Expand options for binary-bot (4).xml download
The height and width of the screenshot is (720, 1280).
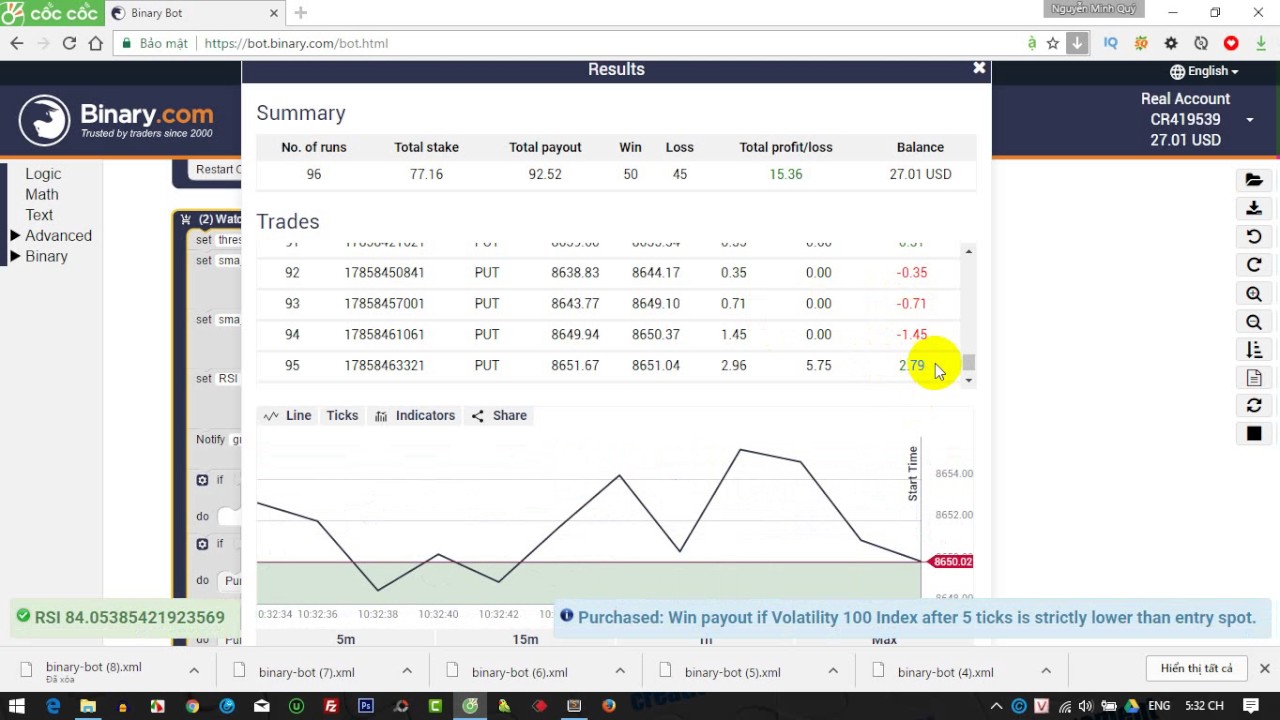(1046, 671)
